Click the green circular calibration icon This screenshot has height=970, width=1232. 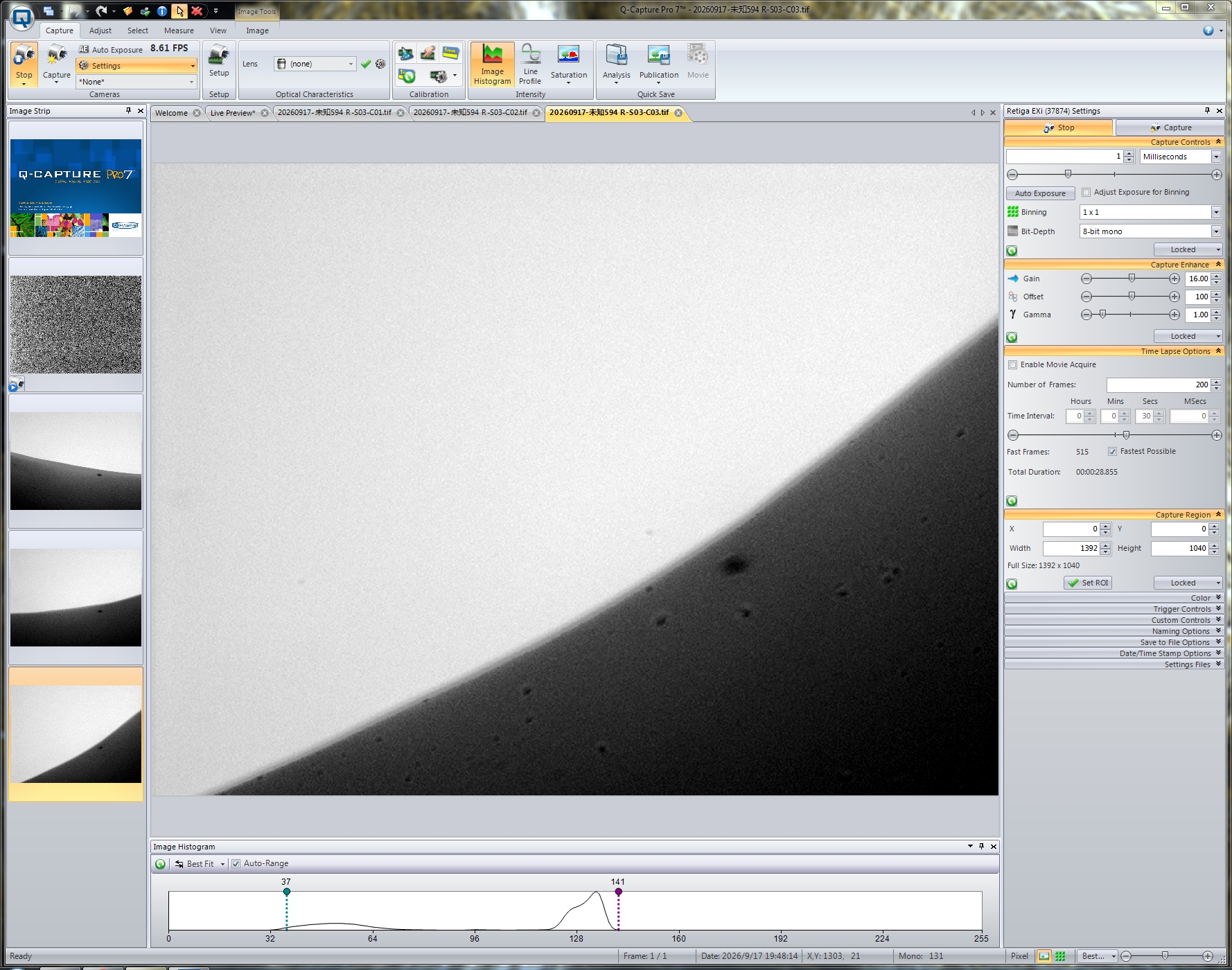(x=407, y=76)
